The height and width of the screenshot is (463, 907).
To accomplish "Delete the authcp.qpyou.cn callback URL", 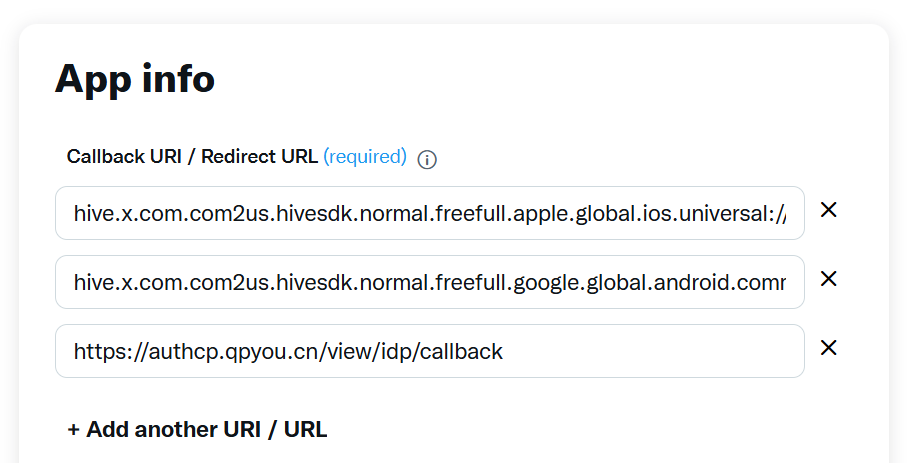I will pyautogui.click(x=828, y=348).
